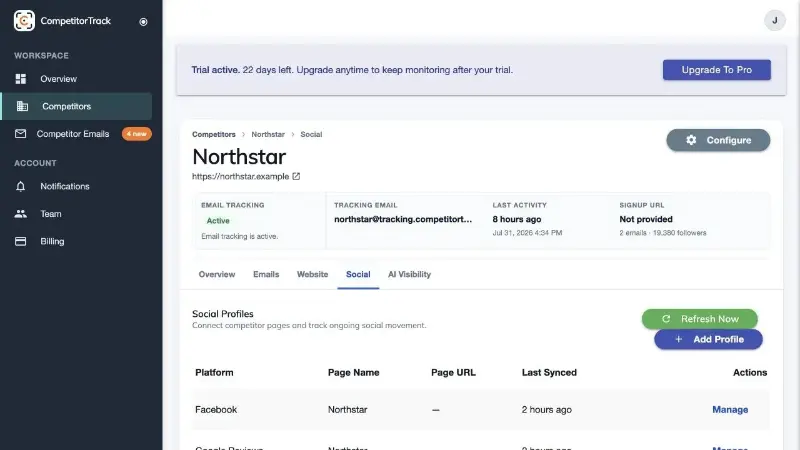Click the Billing card icon
Viewport: 800px width, 450px height.
[x=20, y=241]
